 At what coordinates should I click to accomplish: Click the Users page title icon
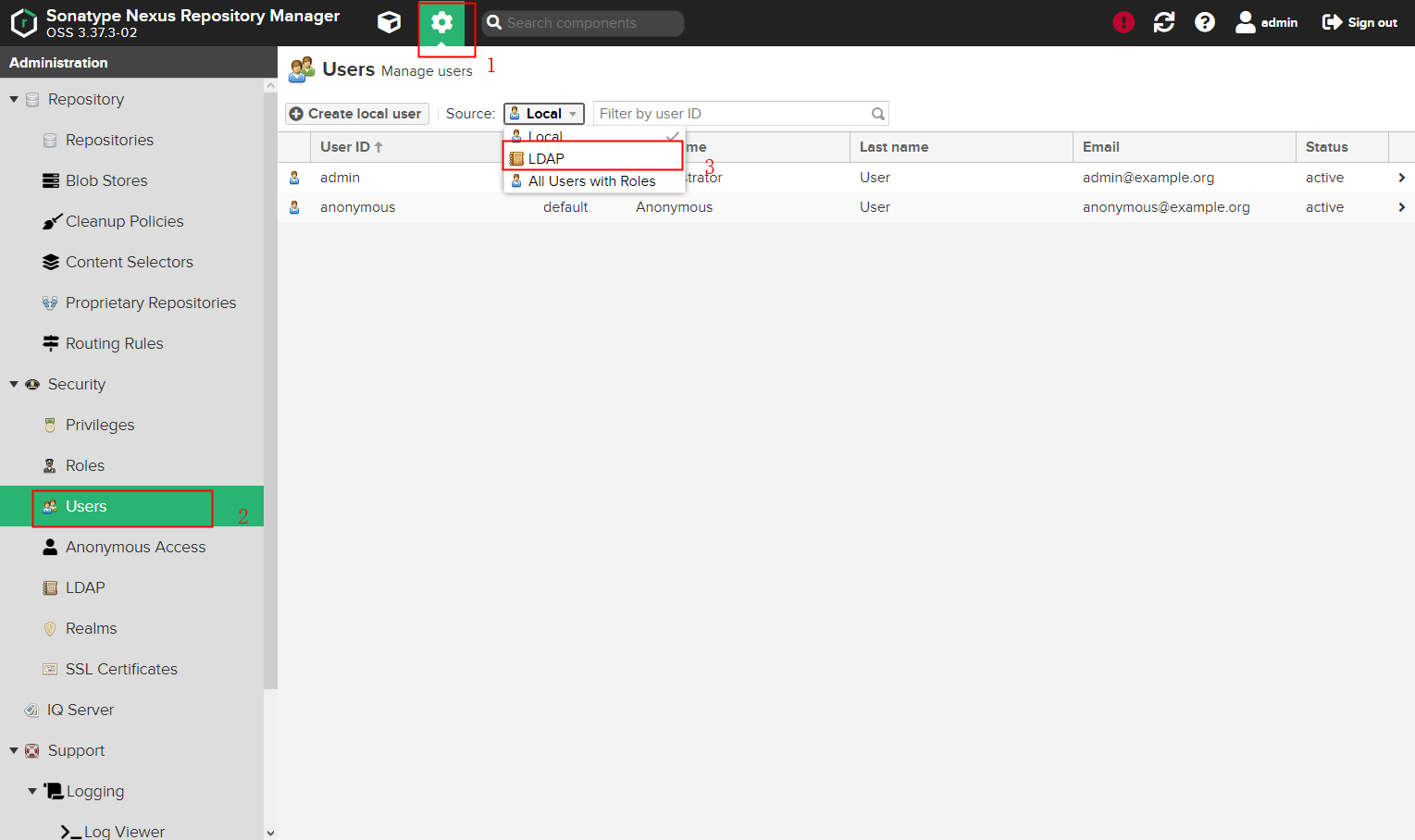[x=302, y=69]
